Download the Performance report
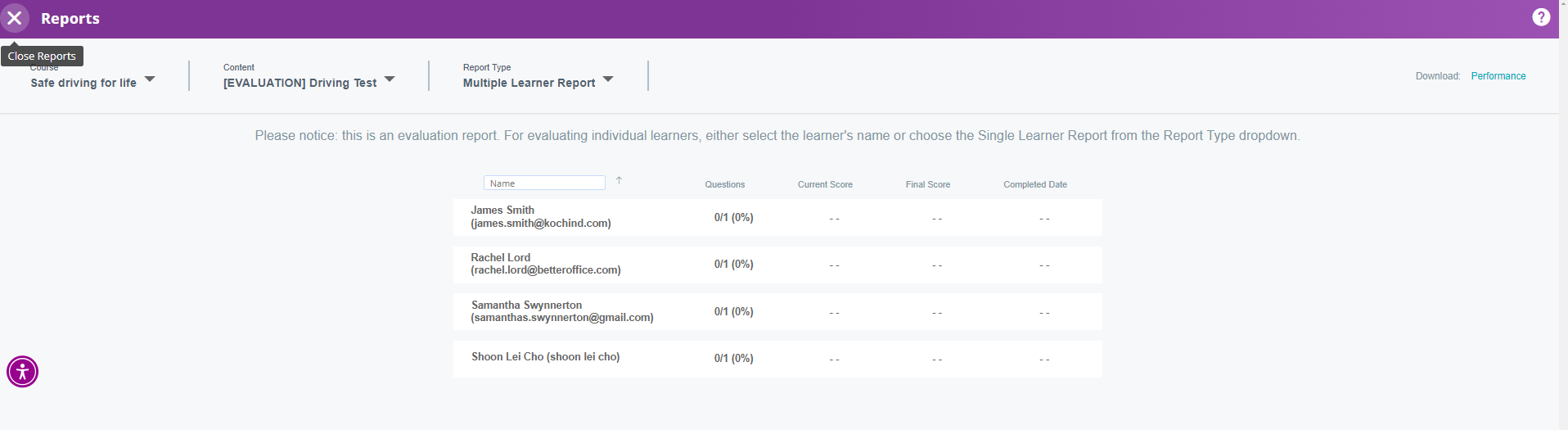Screen dimensions: 1568x430 click(1498, 76)
